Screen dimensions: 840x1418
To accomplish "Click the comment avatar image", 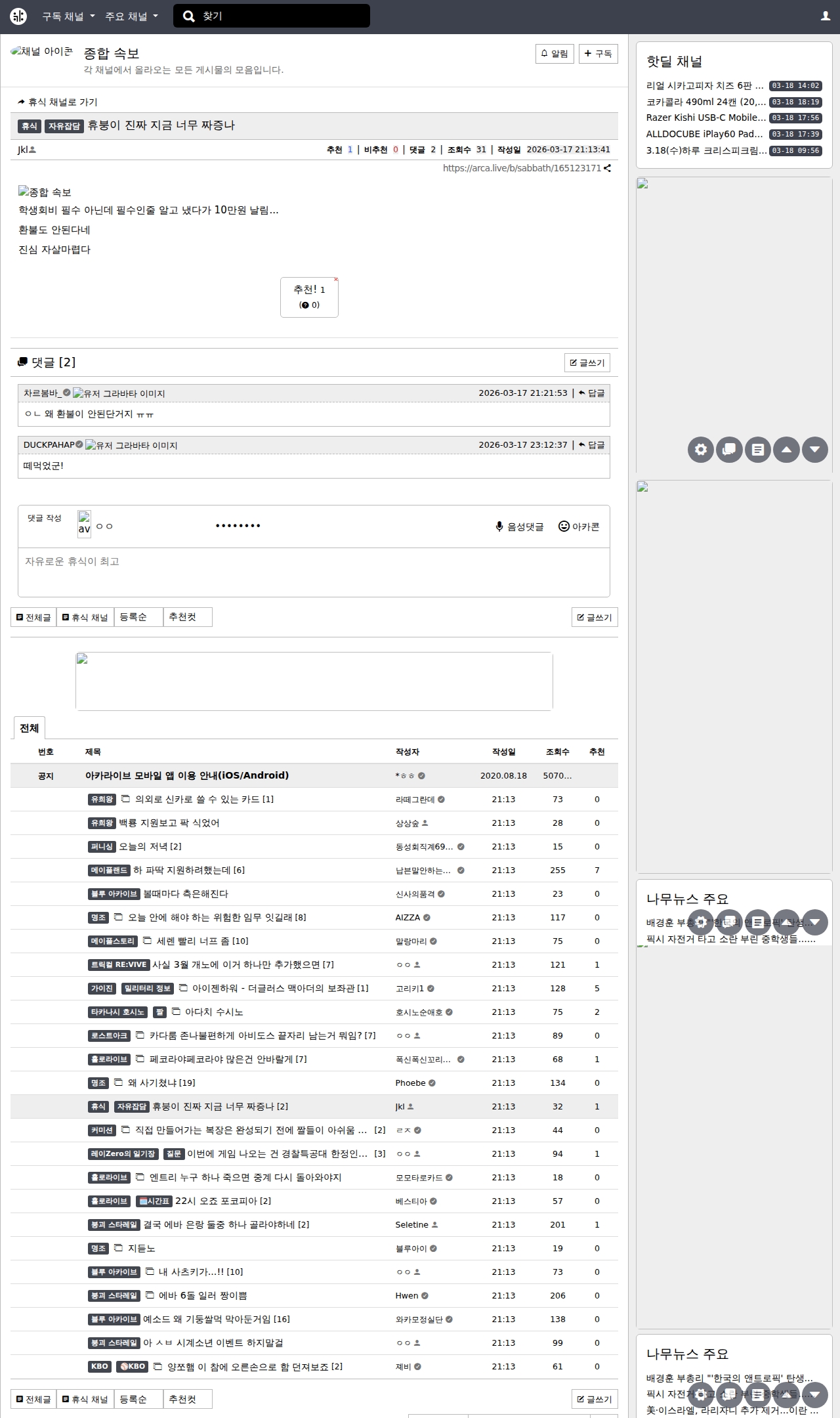I will pos(85,525).
